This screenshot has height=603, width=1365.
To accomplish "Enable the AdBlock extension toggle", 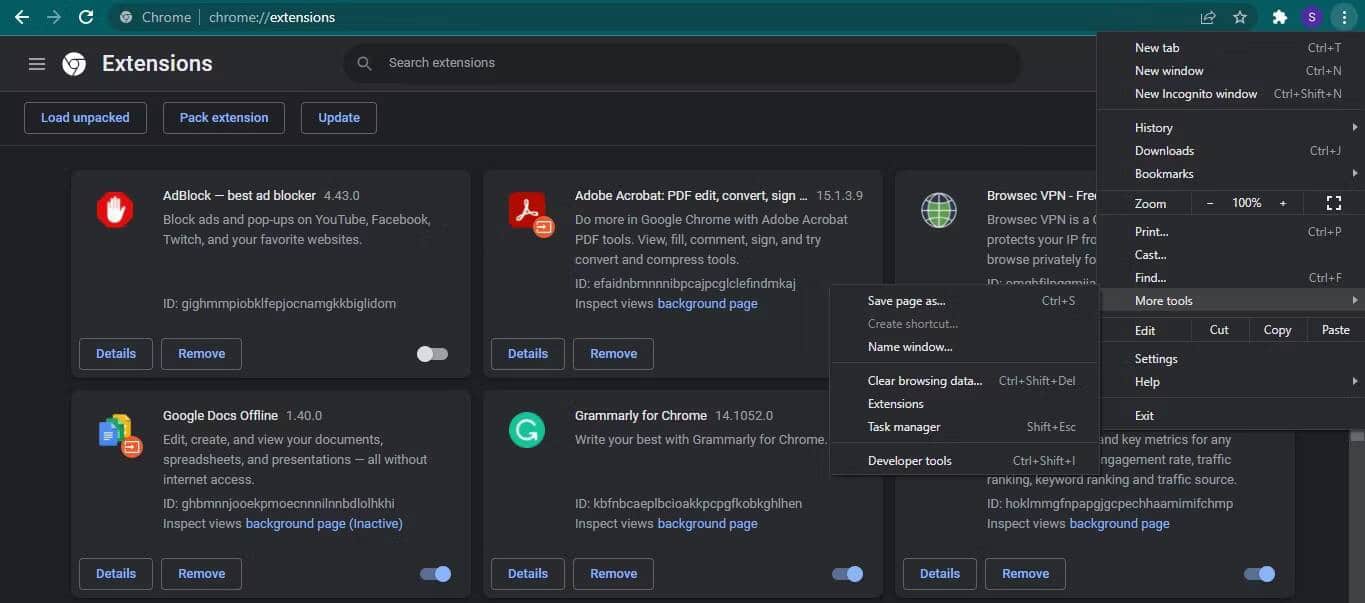I will pos(432,353).
